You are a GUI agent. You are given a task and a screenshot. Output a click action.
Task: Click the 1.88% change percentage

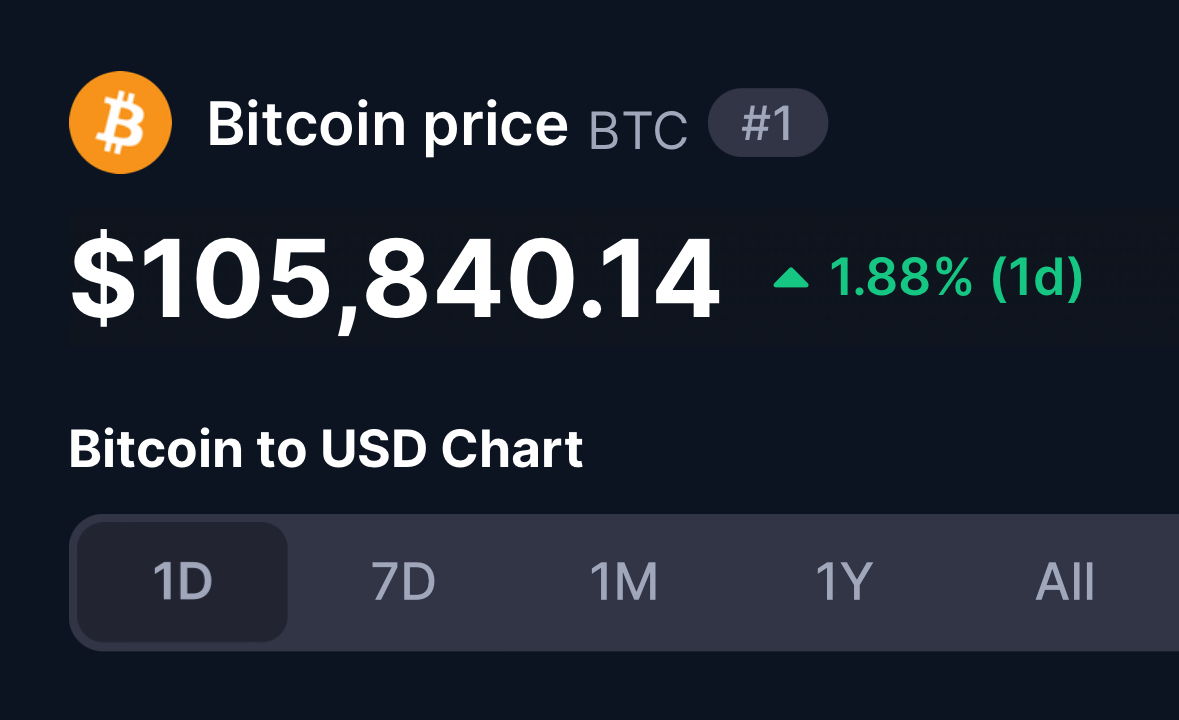(x=901, y=277)
